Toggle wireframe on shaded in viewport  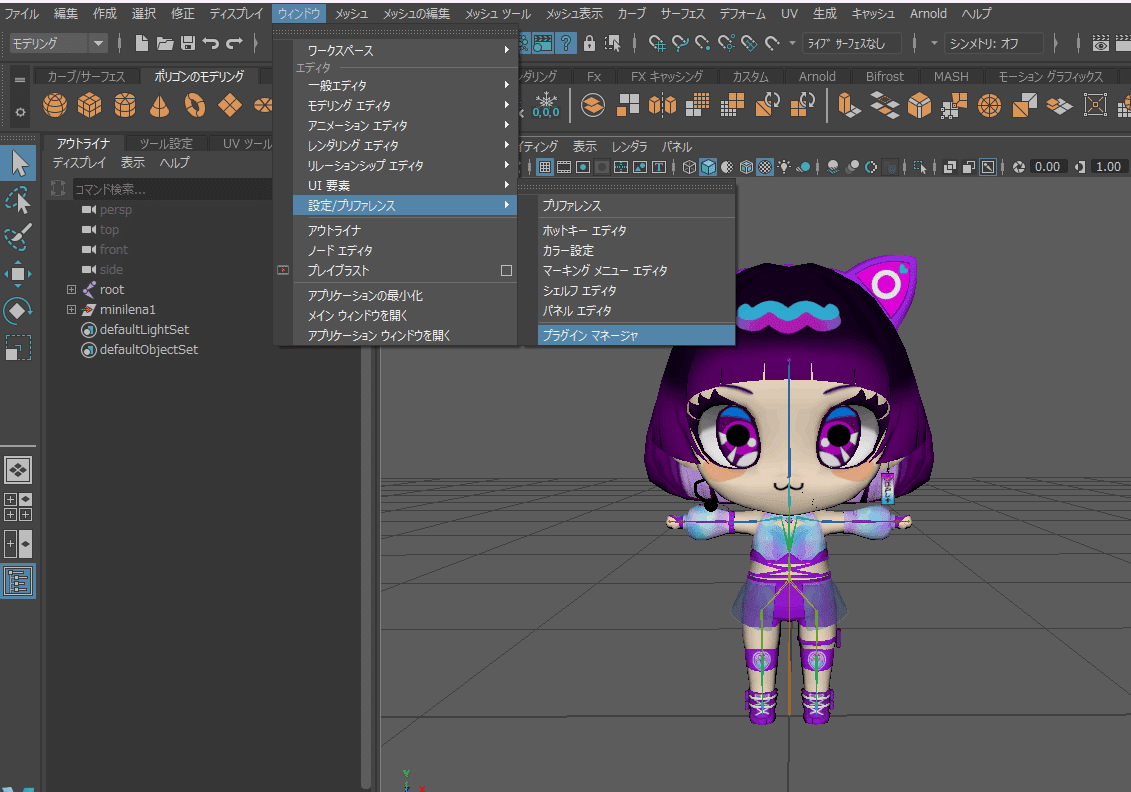[x=746, y=167]
